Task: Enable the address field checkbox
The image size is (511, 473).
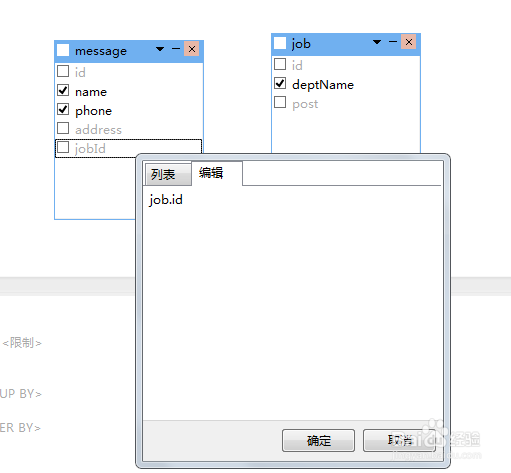Action: point(63,128)
